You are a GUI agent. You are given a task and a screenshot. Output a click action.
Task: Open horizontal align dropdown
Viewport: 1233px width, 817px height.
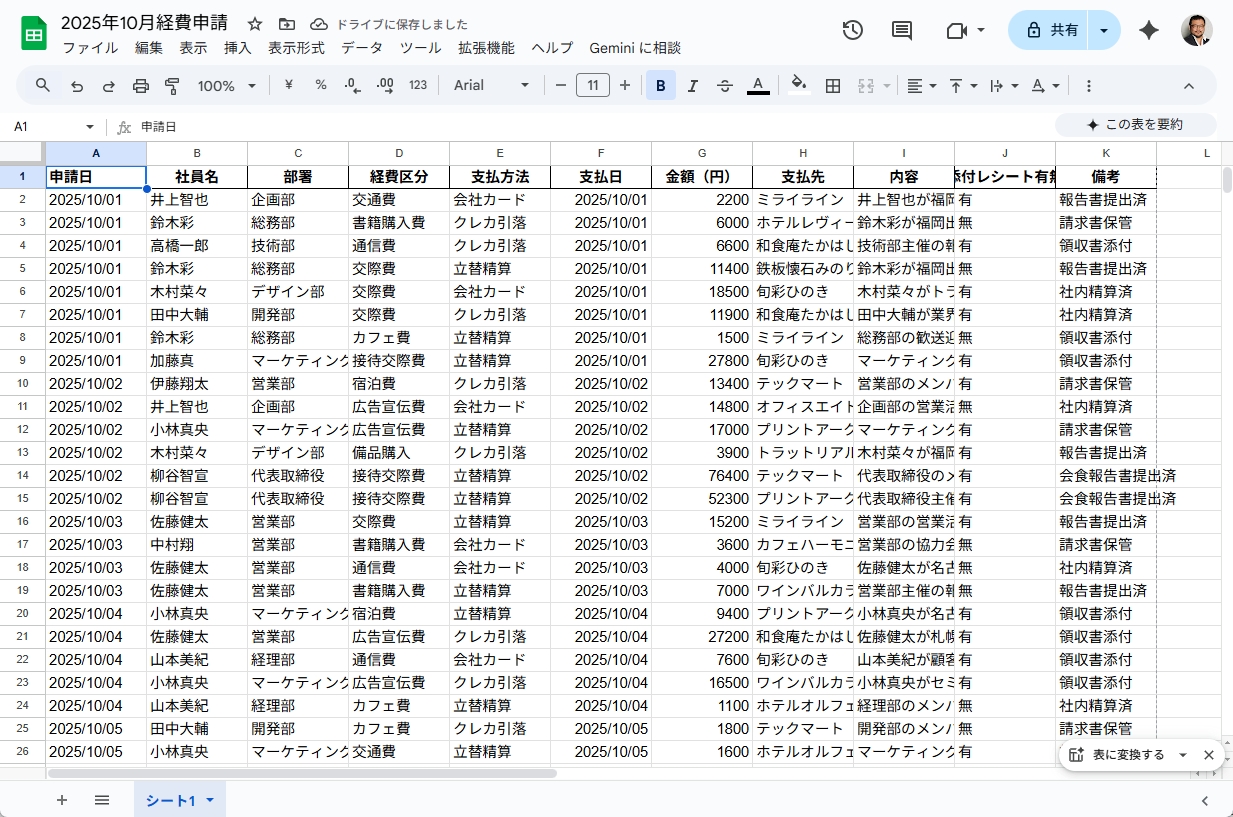tap(921, 86)
